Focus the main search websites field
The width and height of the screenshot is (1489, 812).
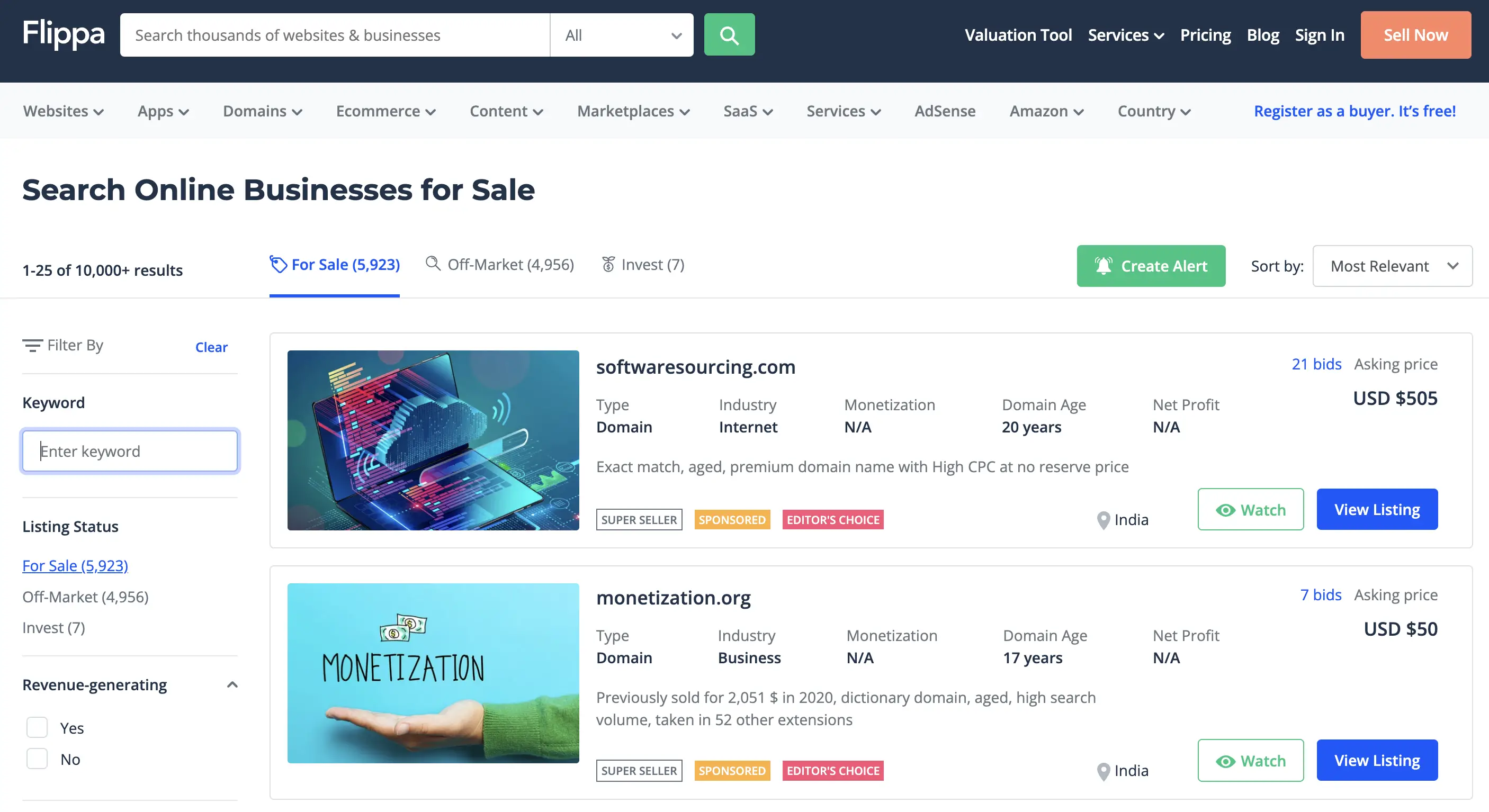coord(335,35)
